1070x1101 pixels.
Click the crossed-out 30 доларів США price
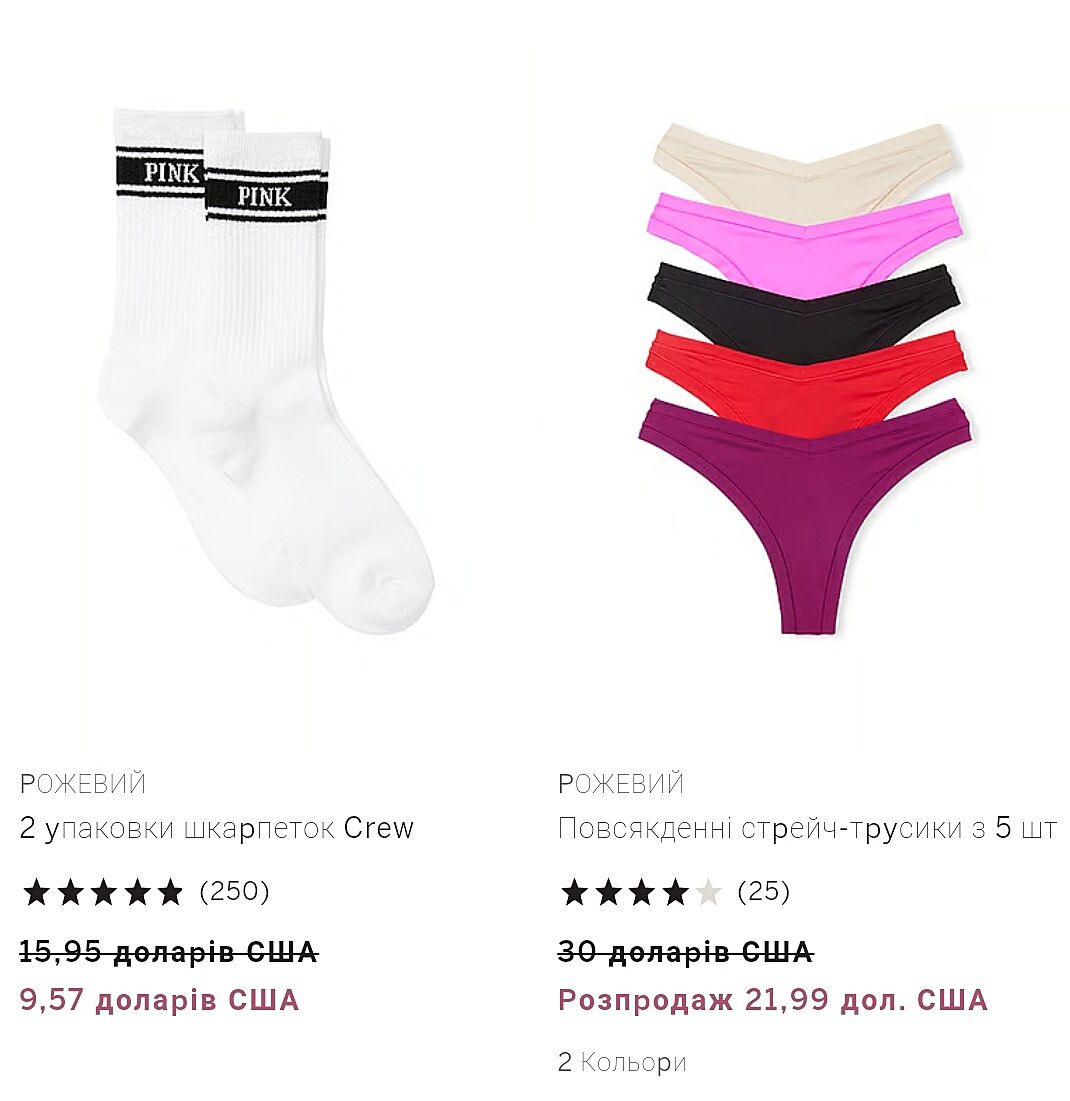(685, 953)
